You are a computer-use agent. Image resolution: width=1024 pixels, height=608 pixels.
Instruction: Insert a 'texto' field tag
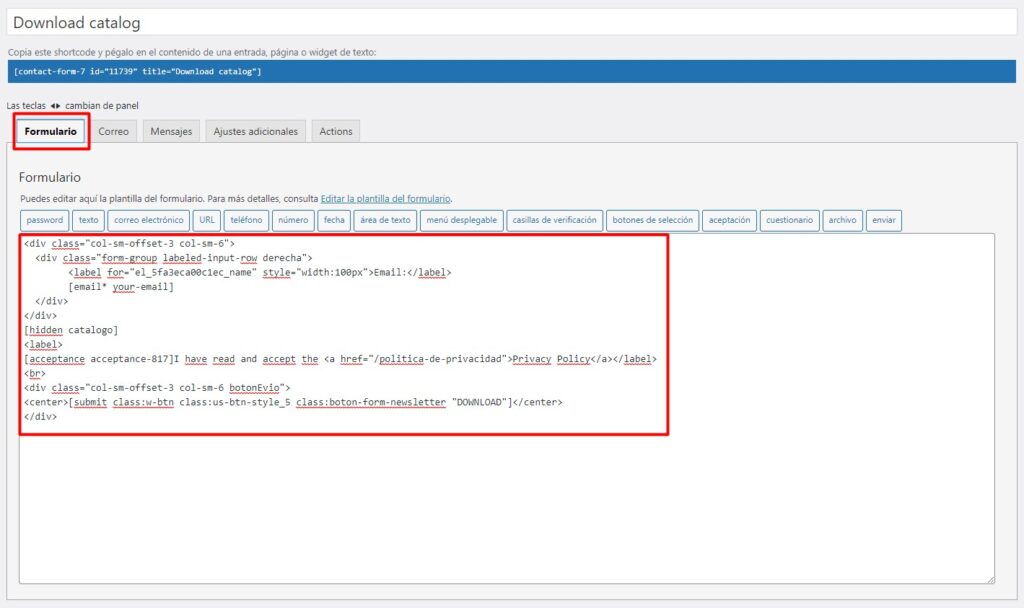coord(89,220)
